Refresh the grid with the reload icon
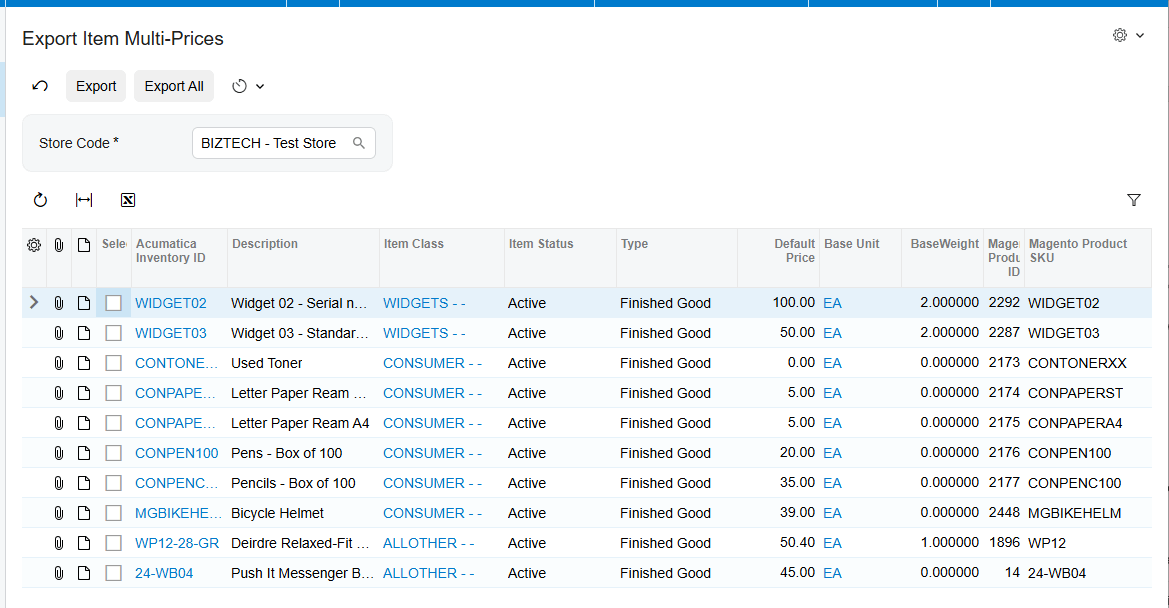Viewport: 1169px width, 608px height. point(40,200)
